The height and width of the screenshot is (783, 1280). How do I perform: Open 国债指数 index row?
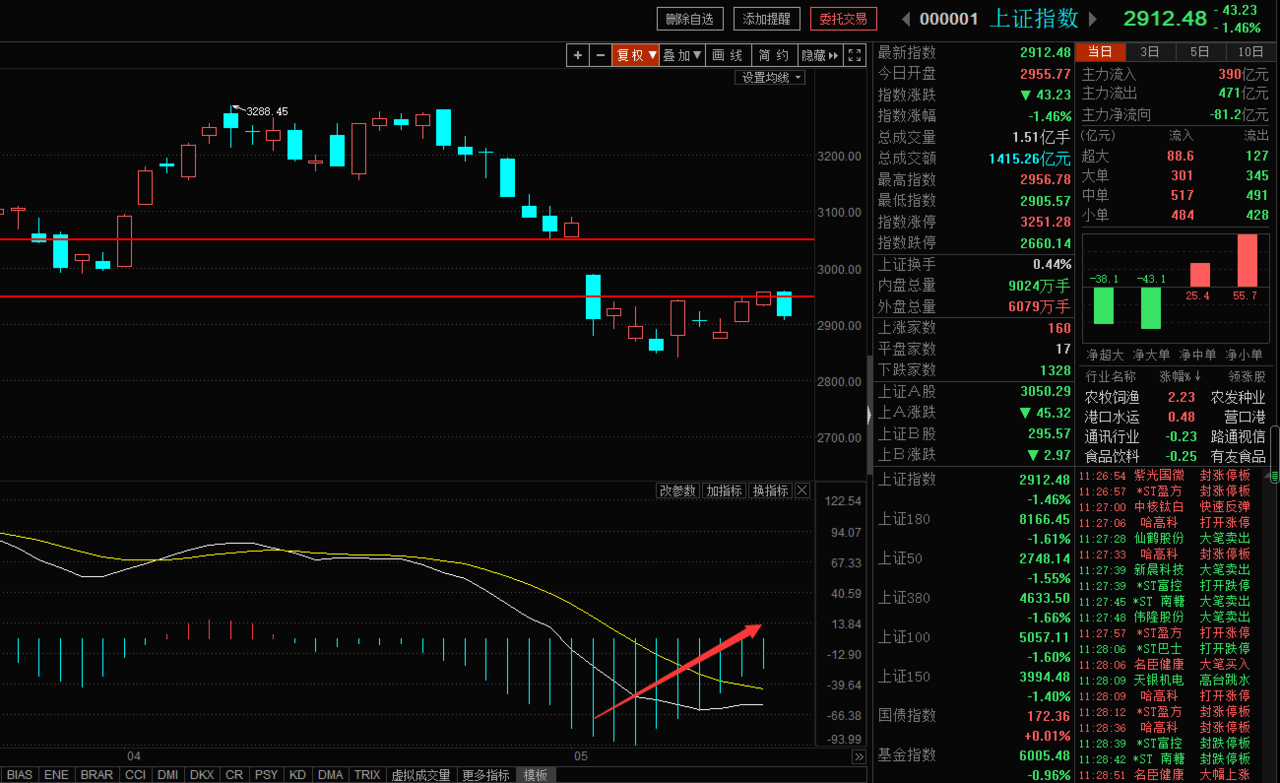[x=975, y=725]
